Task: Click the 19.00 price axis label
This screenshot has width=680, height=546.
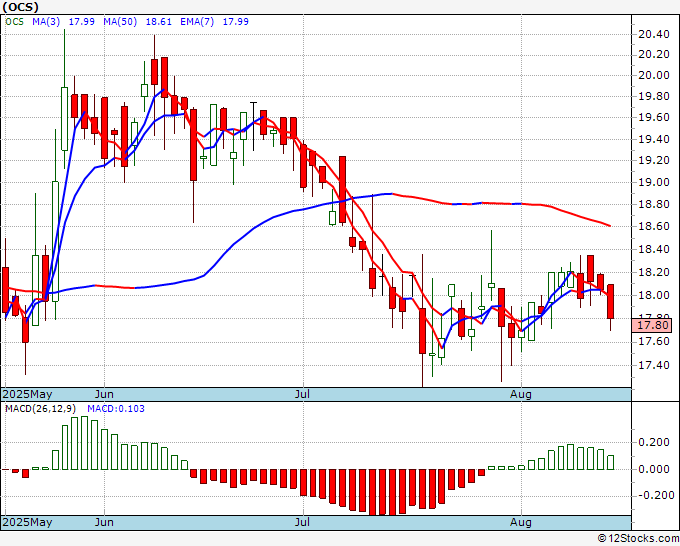Action: click(x=654, y=182)
